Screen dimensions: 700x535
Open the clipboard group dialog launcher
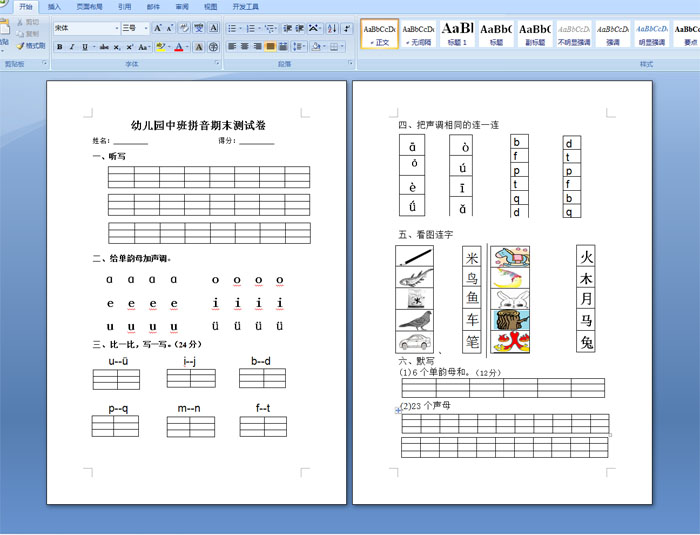(44, 63)
